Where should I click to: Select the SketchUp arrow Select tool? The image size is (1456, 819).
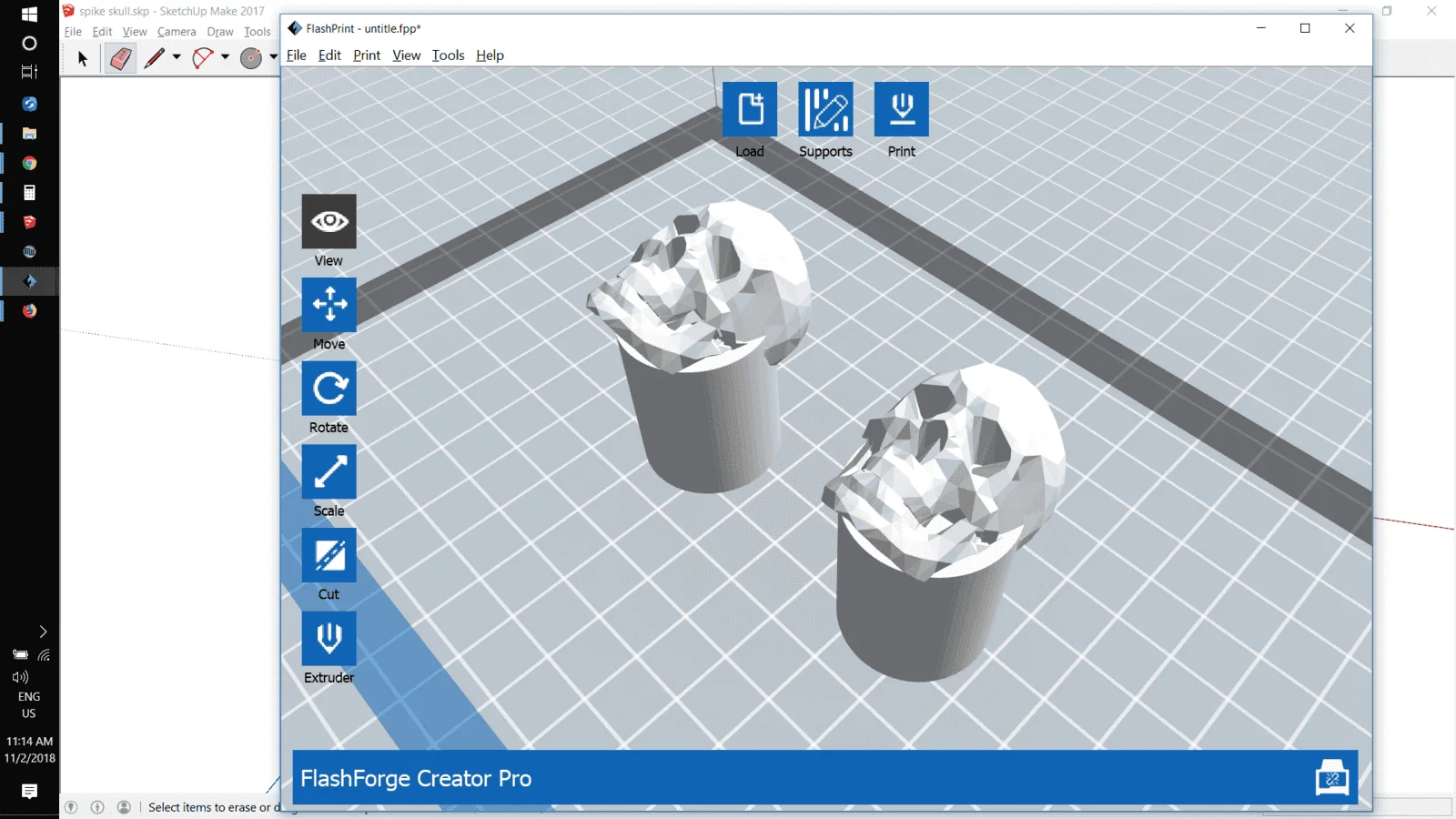[83, 59]
